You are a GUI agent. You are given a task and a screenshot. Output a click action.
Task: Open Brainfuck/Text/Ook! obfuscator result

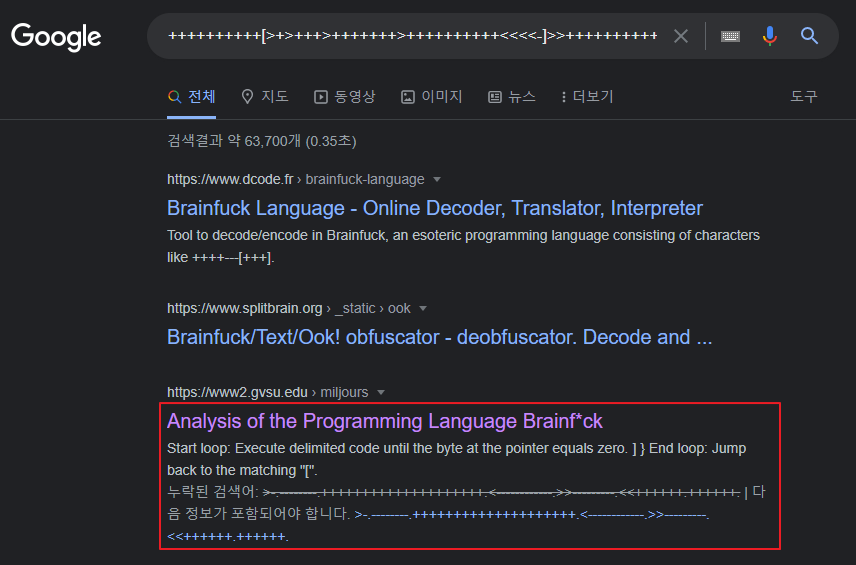439,337
